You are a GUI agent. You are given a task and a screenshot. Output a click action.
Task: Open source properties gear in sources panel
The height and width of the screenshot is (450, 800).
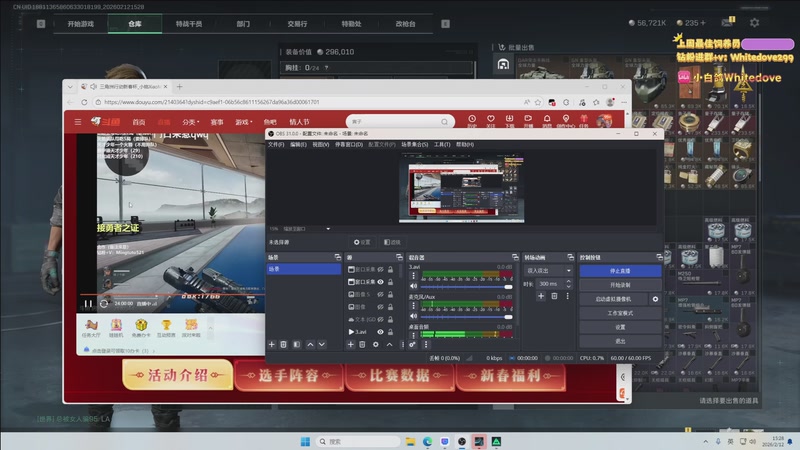click(376, 345)
